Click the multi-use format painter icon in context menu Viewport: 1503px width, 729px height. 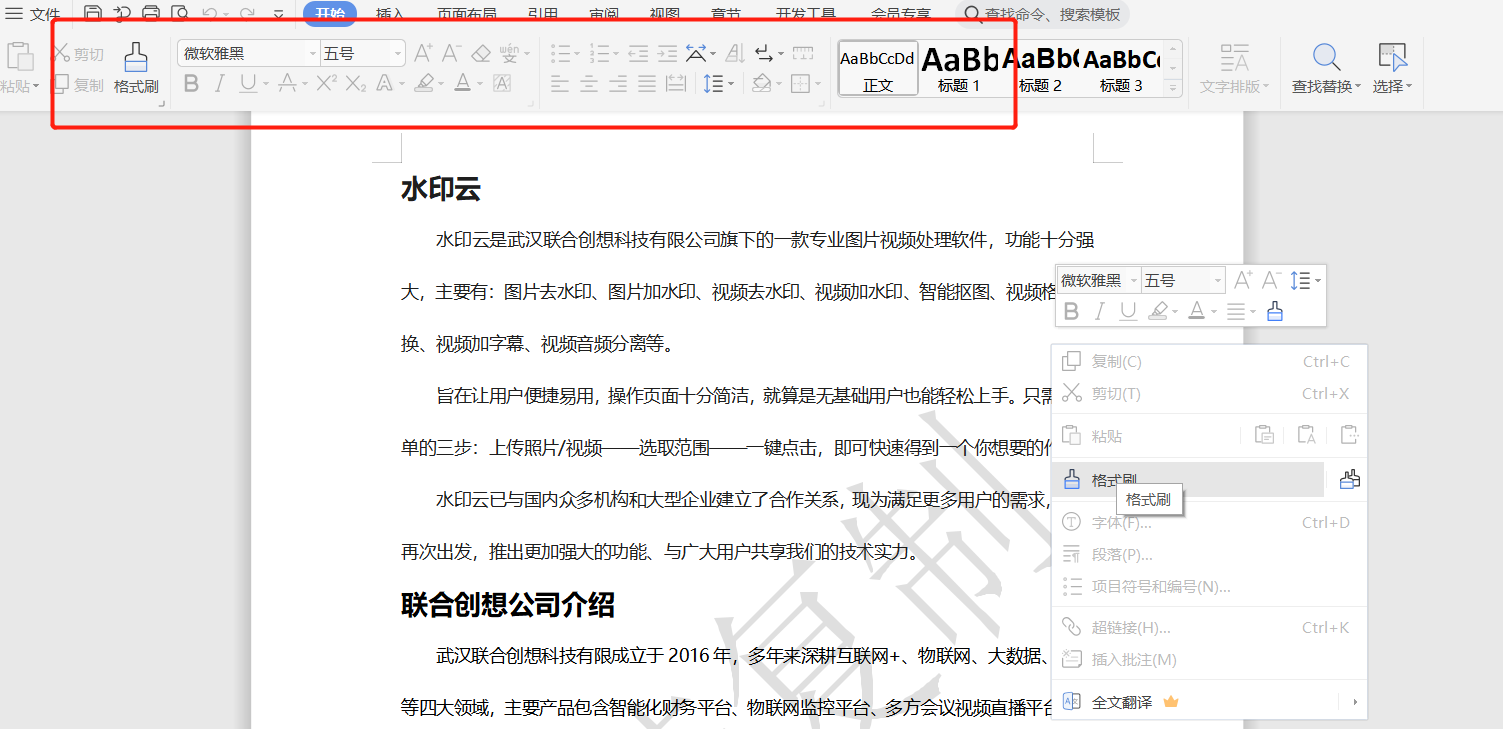pyautogui.click(x=1350, y=480)
